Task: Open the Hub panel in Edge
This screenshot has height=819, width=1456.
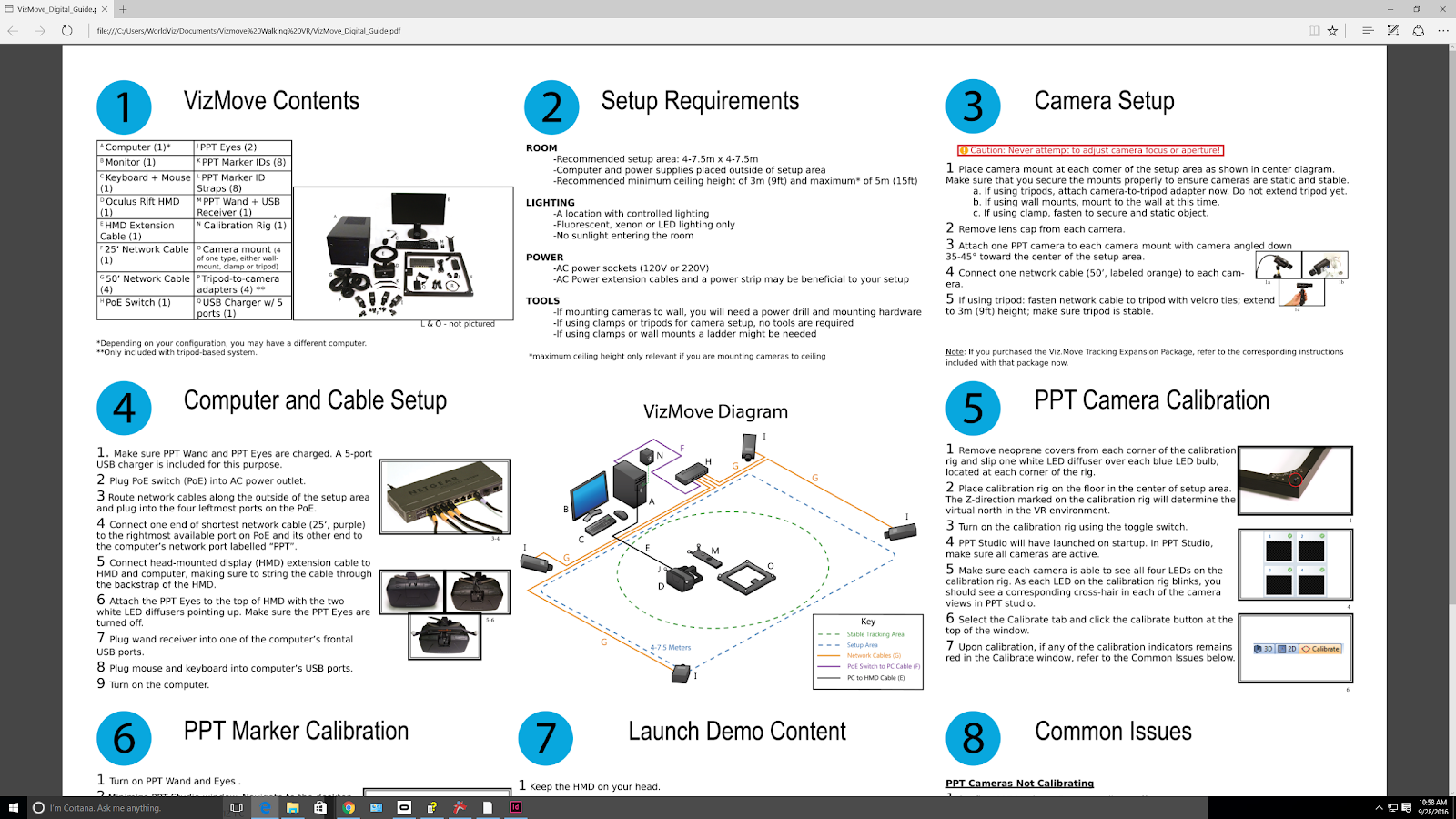Action: (1368, 30)
